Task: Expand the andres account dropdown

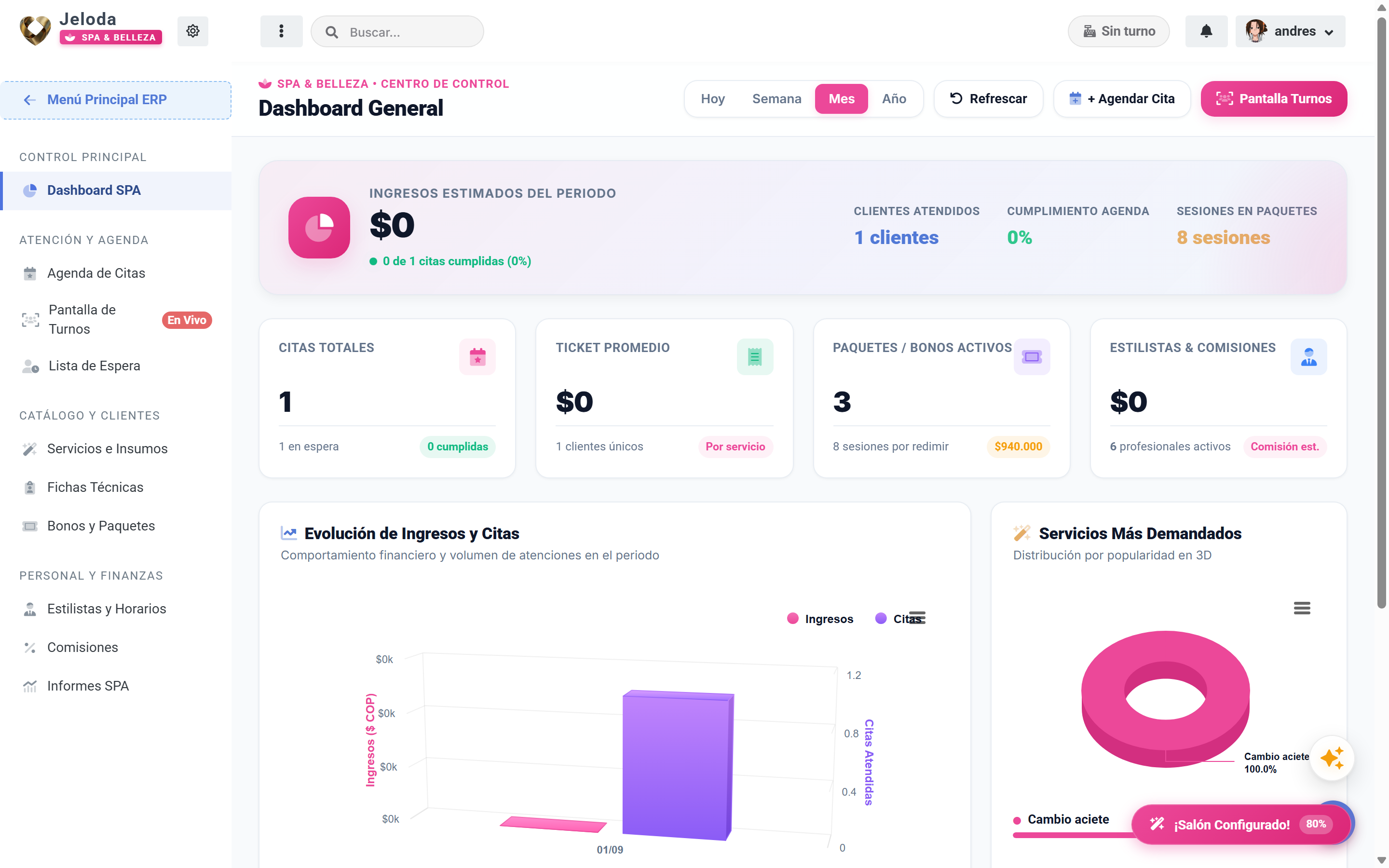Action: pos(1290,31)
